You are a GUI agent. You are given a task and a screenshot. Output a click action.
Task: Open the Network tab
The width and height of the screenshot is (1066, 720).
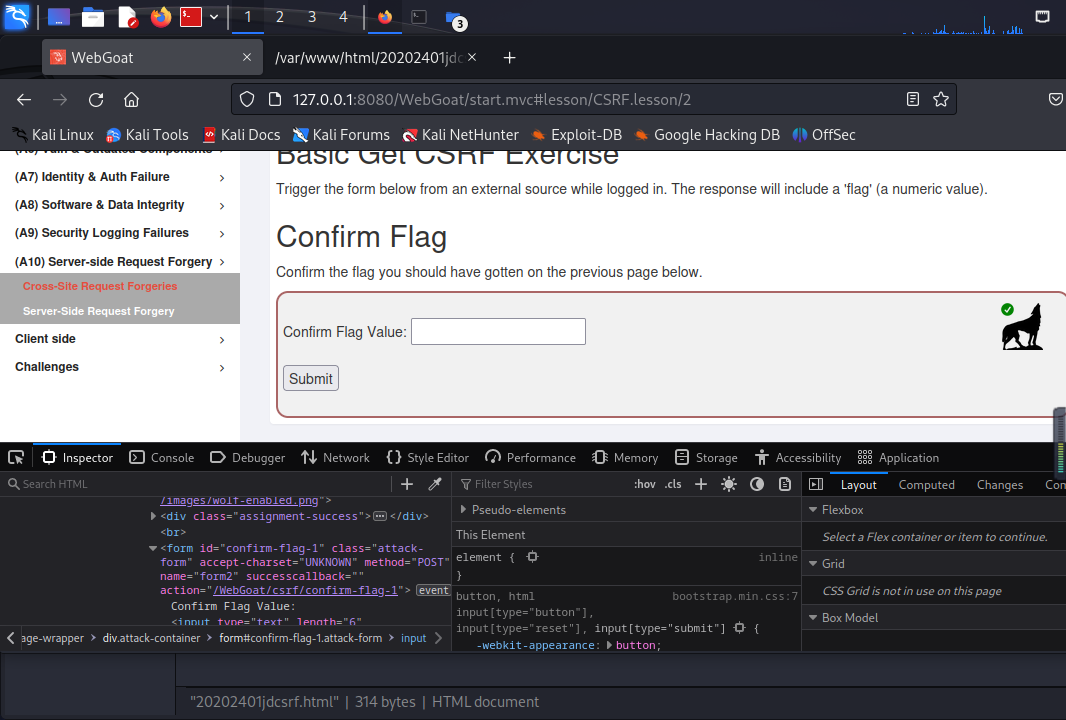[x=336, y=458]
